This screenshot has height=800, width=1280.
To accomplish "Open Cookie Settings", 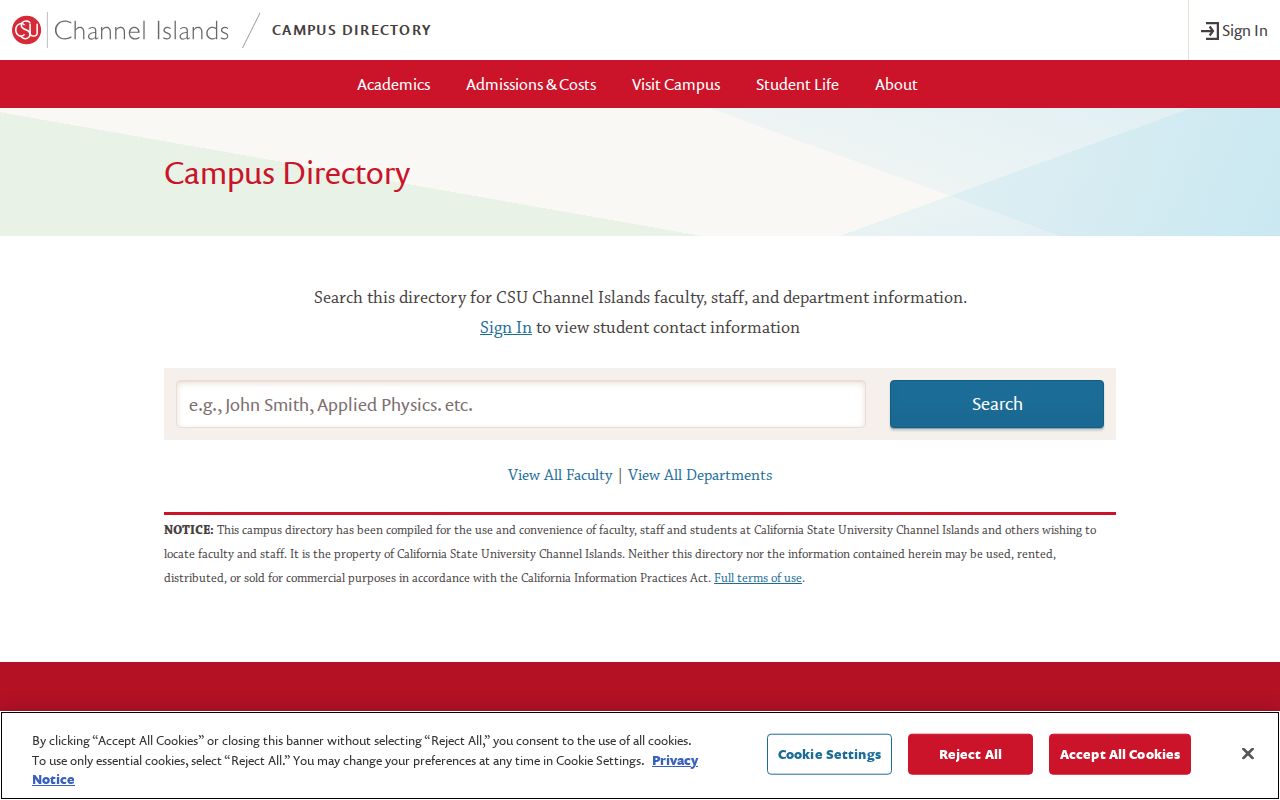I will (829, 754).
